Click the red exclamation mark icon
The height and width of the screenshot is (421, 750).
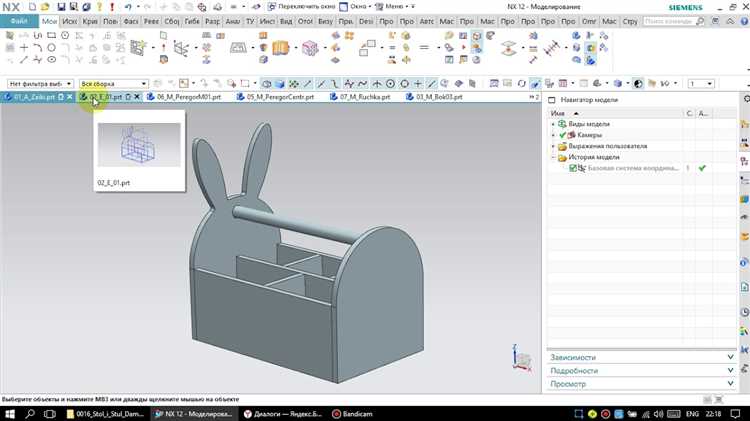tap(112, 7)
